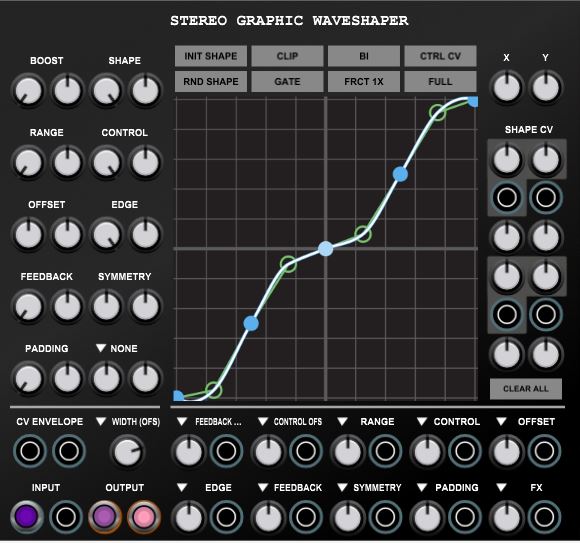Open the CONTROL OFS dropdown arrow
Screen dimensions: 580x543
pyautogui.click(x=263, y=422)
